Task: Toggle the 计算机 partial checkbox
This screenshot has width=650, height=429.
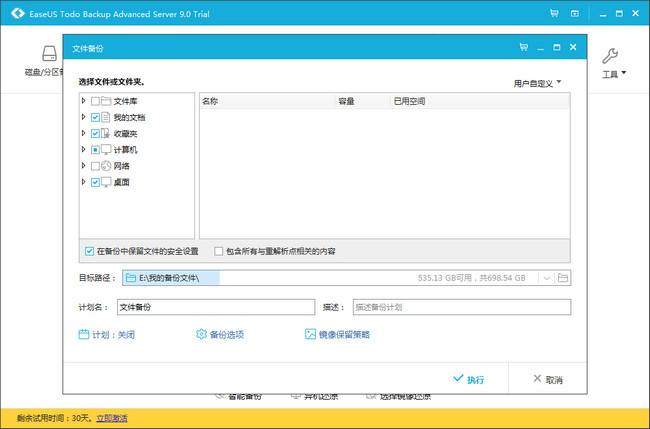Action: (x=95, y=150)
